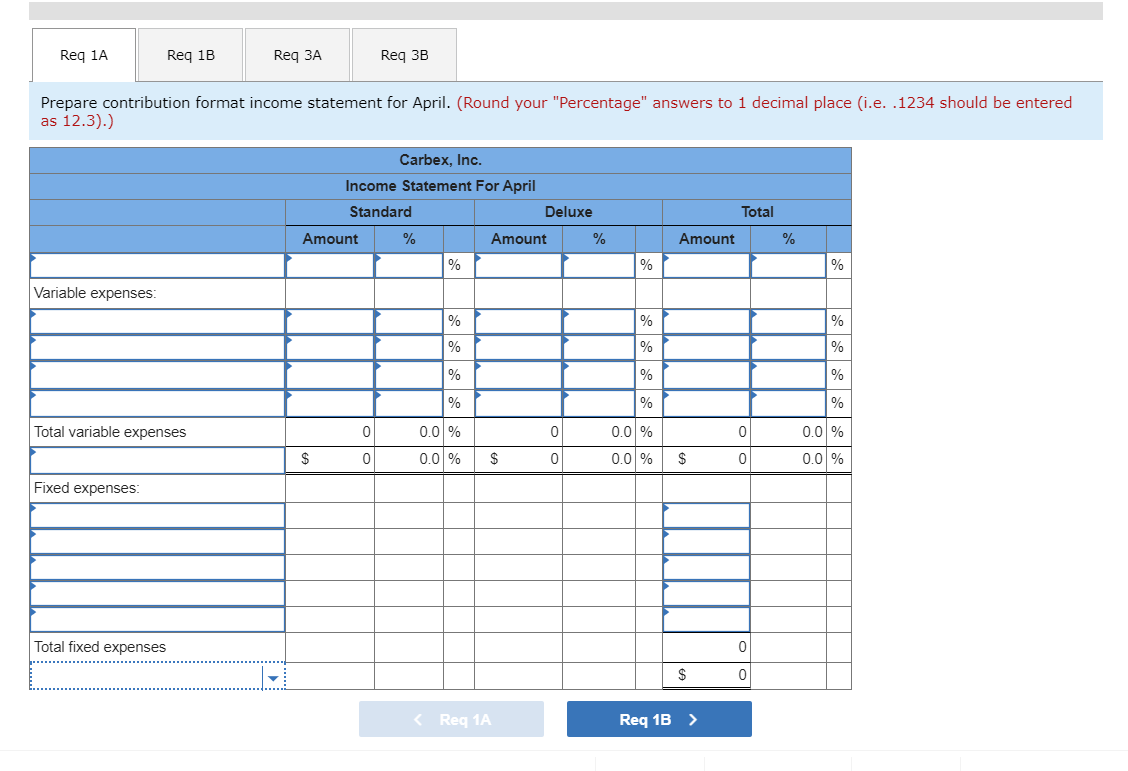Select Total Amount for fourth fixed expense
This screenshot has height=771, width=1128.
pos(706,593)
